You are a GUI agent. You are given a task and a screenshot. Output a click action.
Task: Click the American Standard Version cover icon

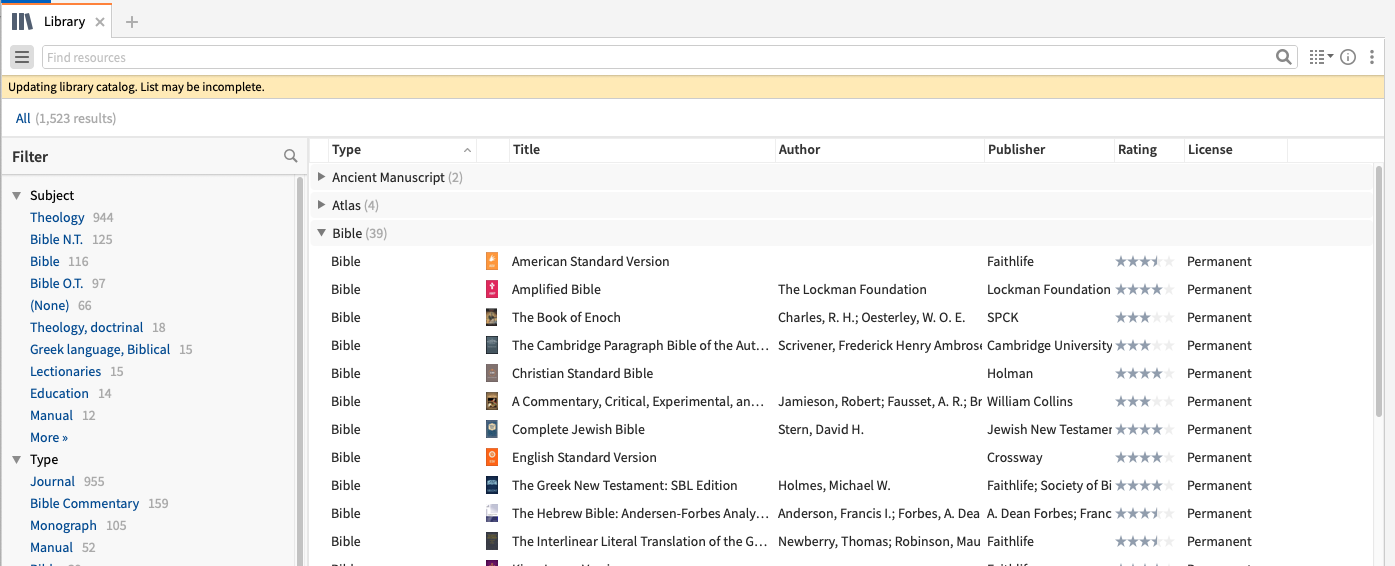pos(491,261)
